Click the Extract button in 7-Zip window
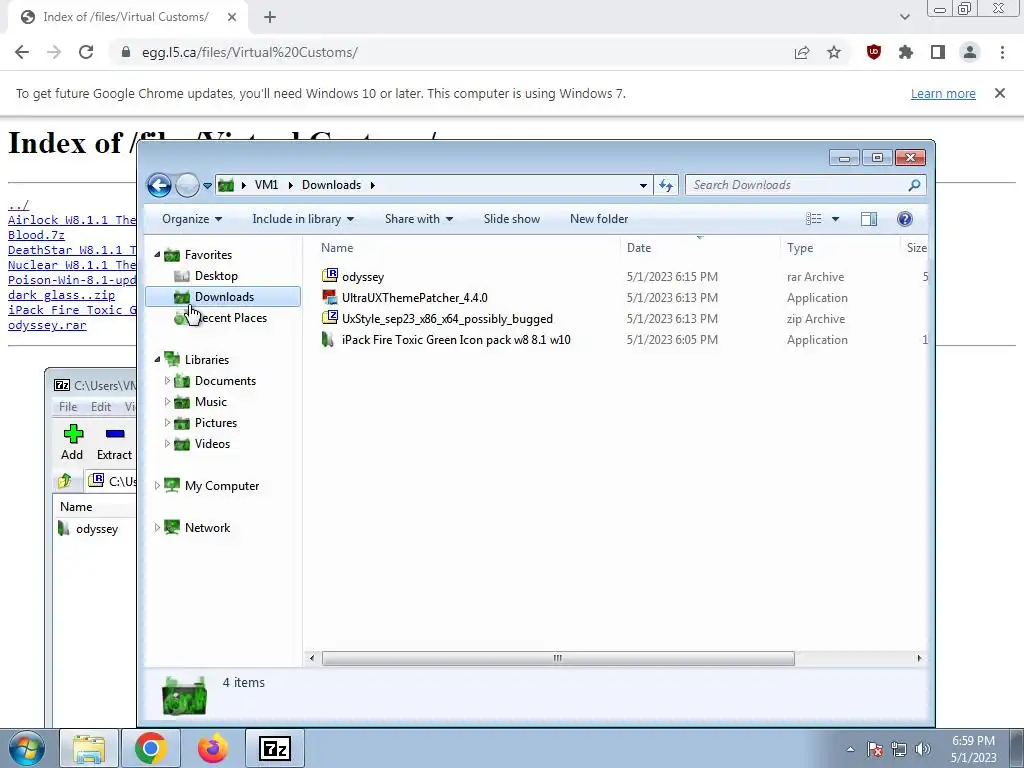This screenshot has width=1024, height=768. pos(114,442)
